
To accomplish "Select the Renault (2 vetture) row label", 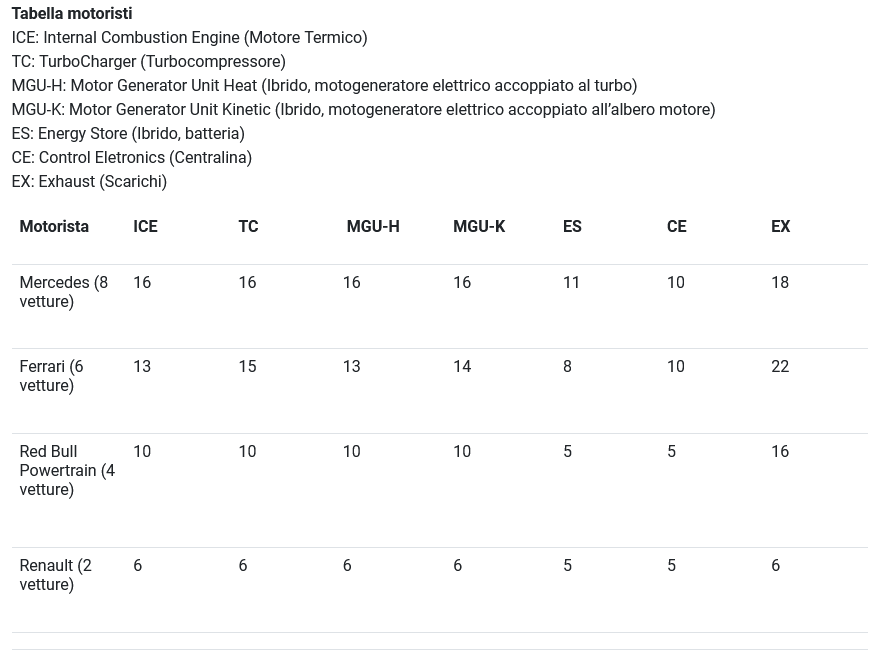I will [55, 575].
